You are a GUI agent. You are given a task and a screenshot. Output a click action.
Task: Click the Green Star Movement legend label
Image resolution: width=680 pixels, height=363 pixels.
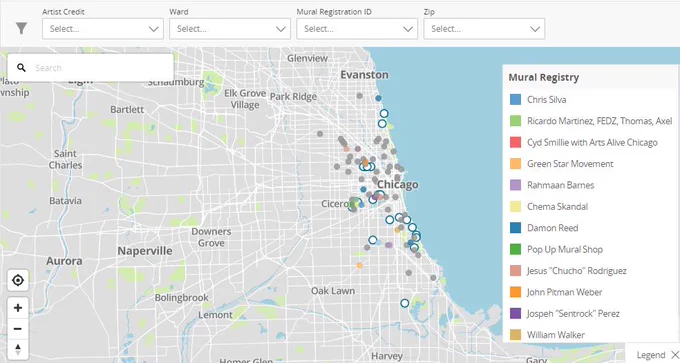570,164
